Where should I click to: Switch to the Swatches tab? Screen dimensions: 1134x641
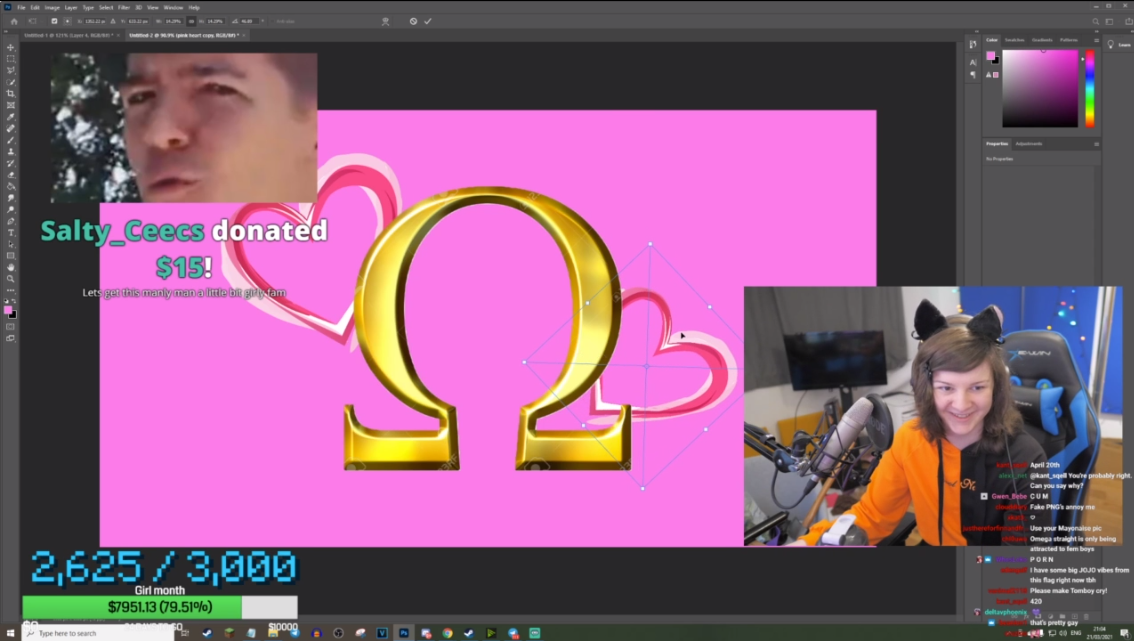click(x=1015, y=40)
